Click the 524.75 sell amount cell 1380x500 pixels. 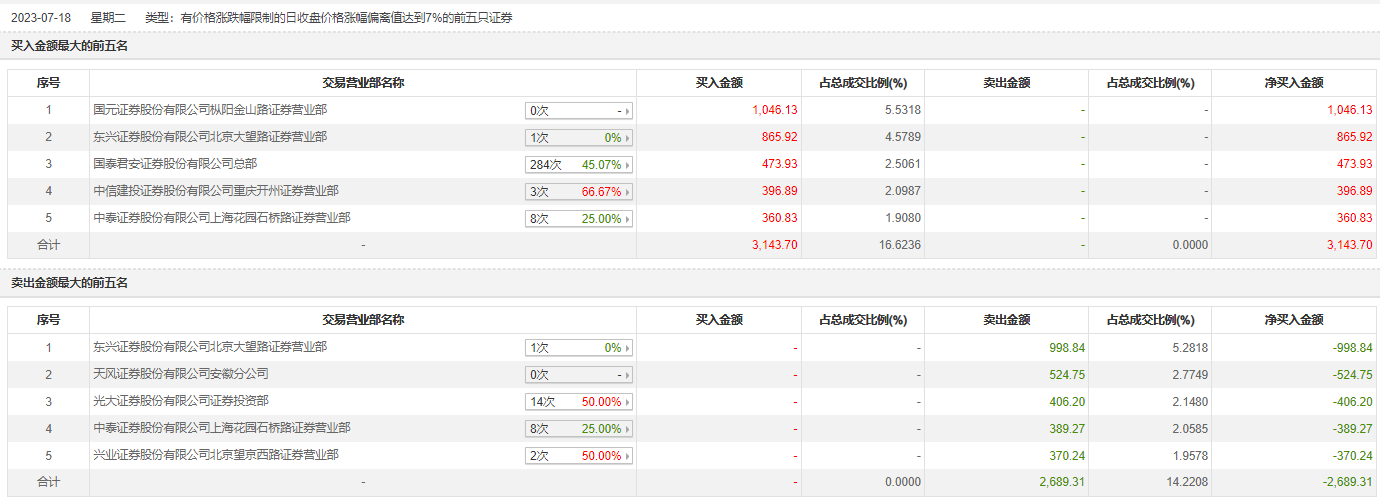pos(1068,375)
